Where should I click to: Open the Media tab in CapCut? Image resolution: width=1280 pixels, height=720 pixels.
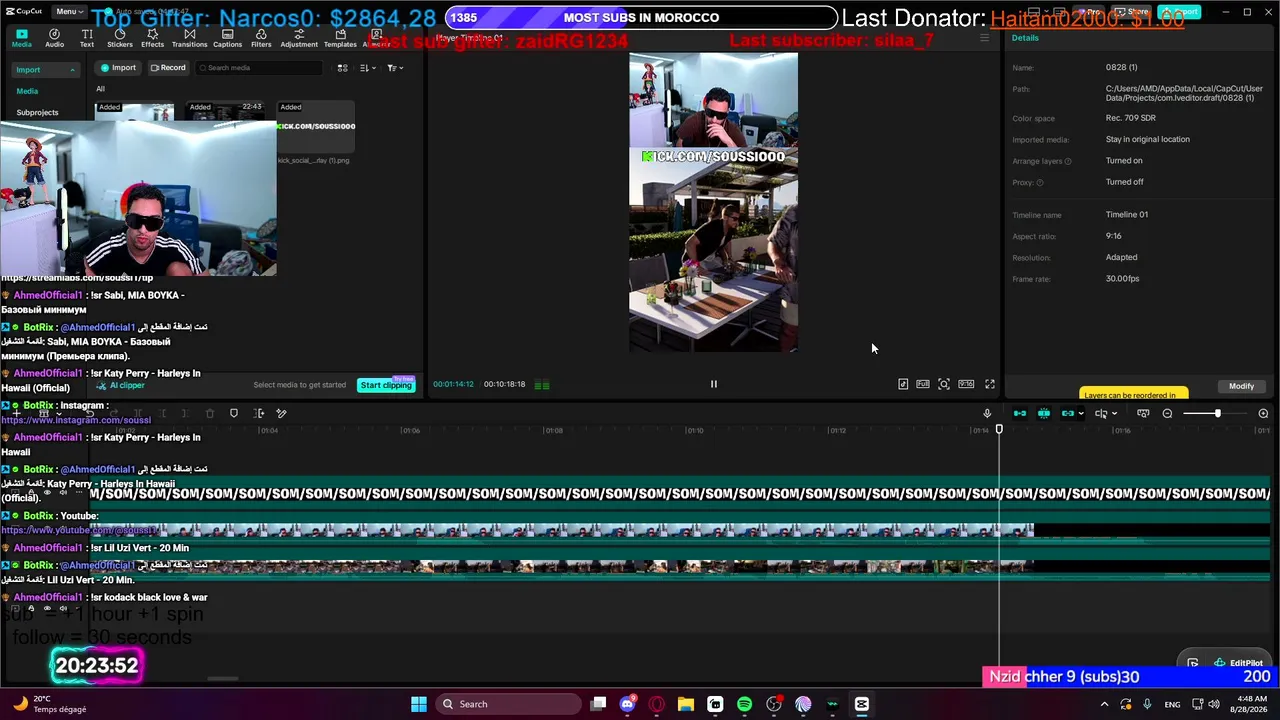[x=21, y=38]
